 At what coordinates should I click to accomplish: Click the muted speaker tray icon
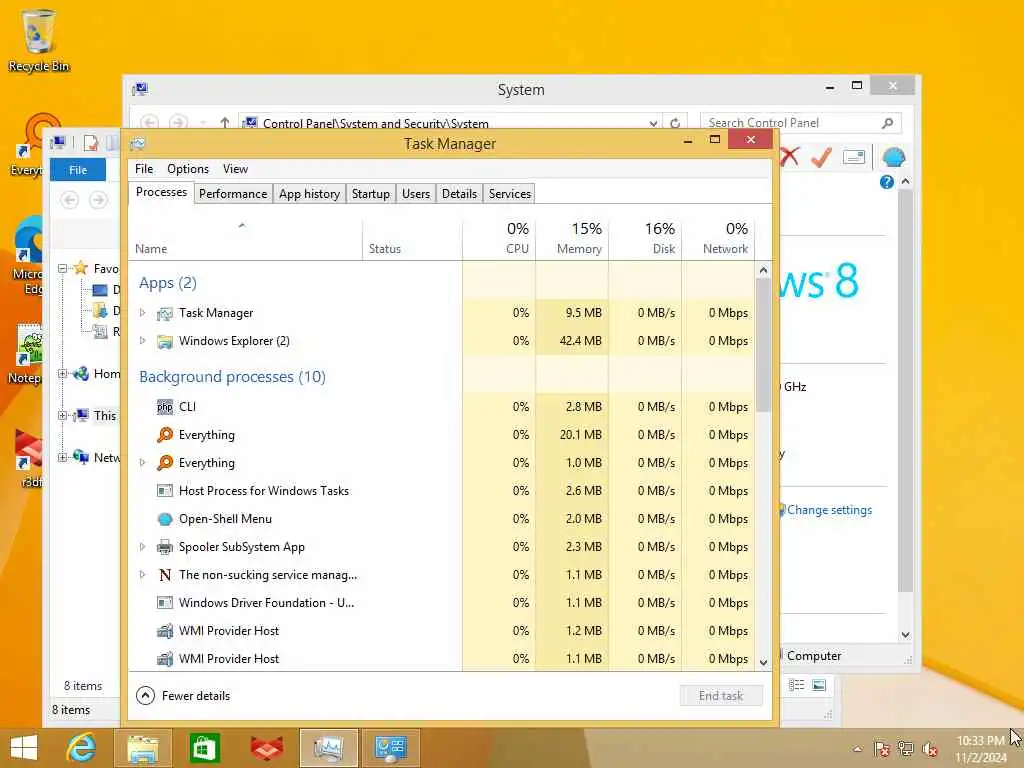[x=930, y=749]
